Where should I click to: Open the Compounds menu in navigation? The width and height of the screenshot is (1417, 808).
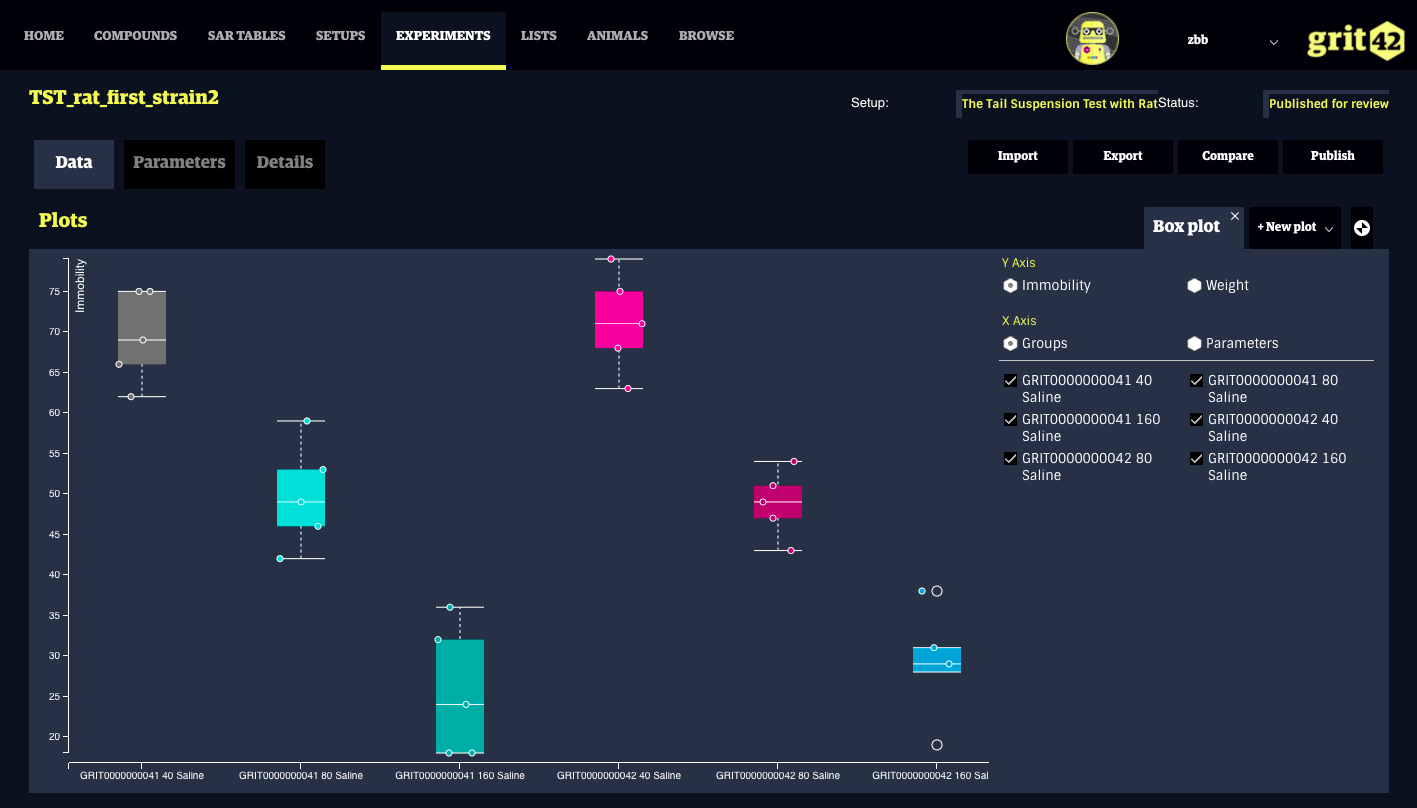tap(135, 36)
